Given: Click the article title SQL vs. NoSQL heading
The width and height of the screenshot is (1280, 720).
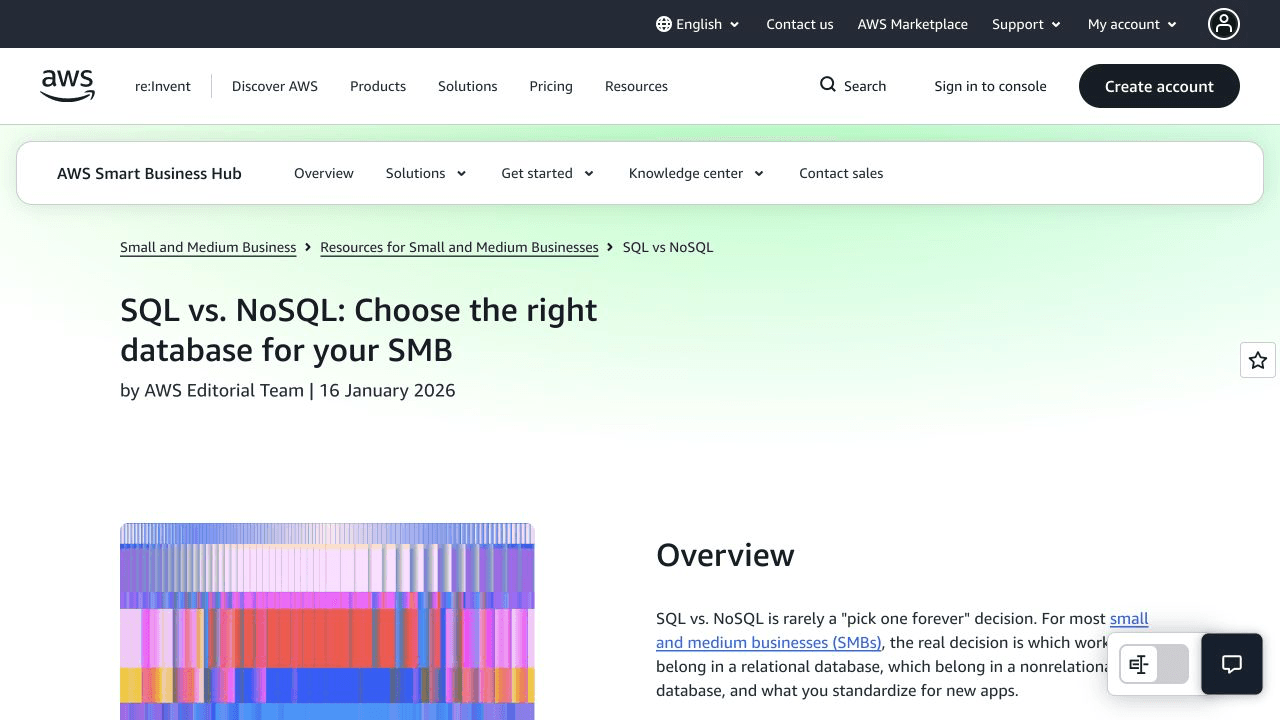Looking at the screenshot, I should point(359,330).
